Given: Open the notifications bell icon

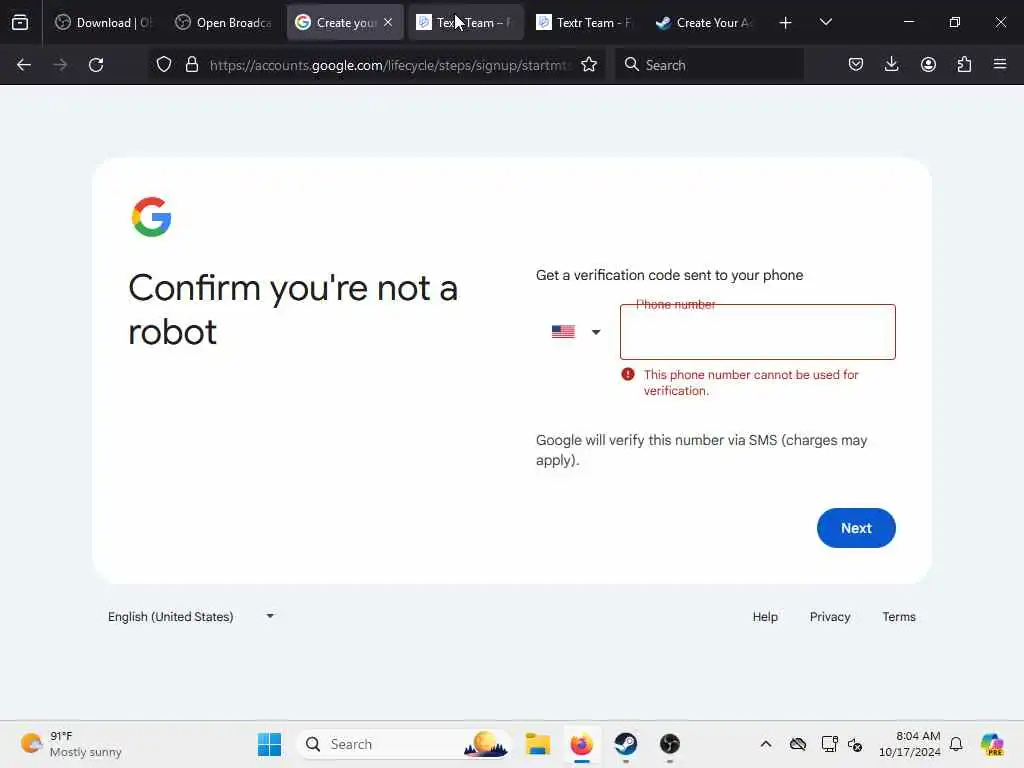Looking at the screenshot, I should pyautogui.click(x=955, y=744).
